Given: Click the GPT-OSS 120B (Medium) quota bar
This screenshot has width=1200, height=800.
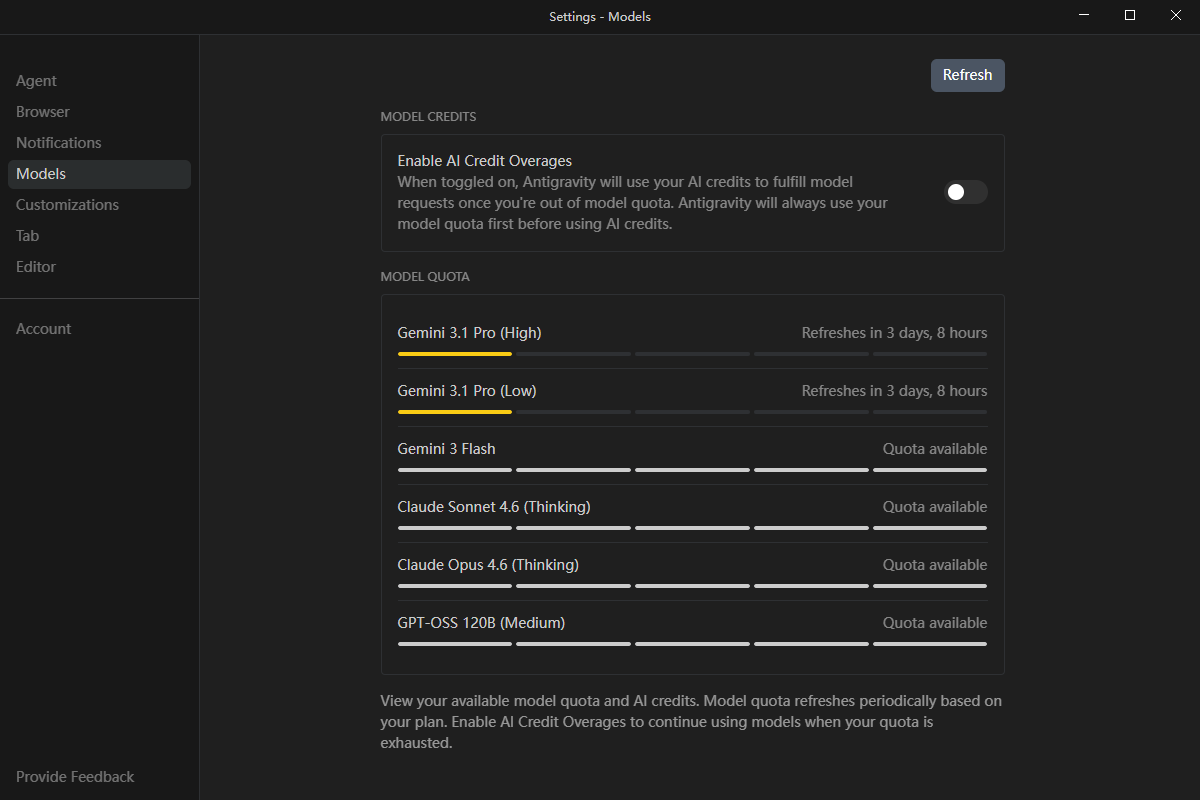Looking at the screenshot, I should click(x=692, y=644).
